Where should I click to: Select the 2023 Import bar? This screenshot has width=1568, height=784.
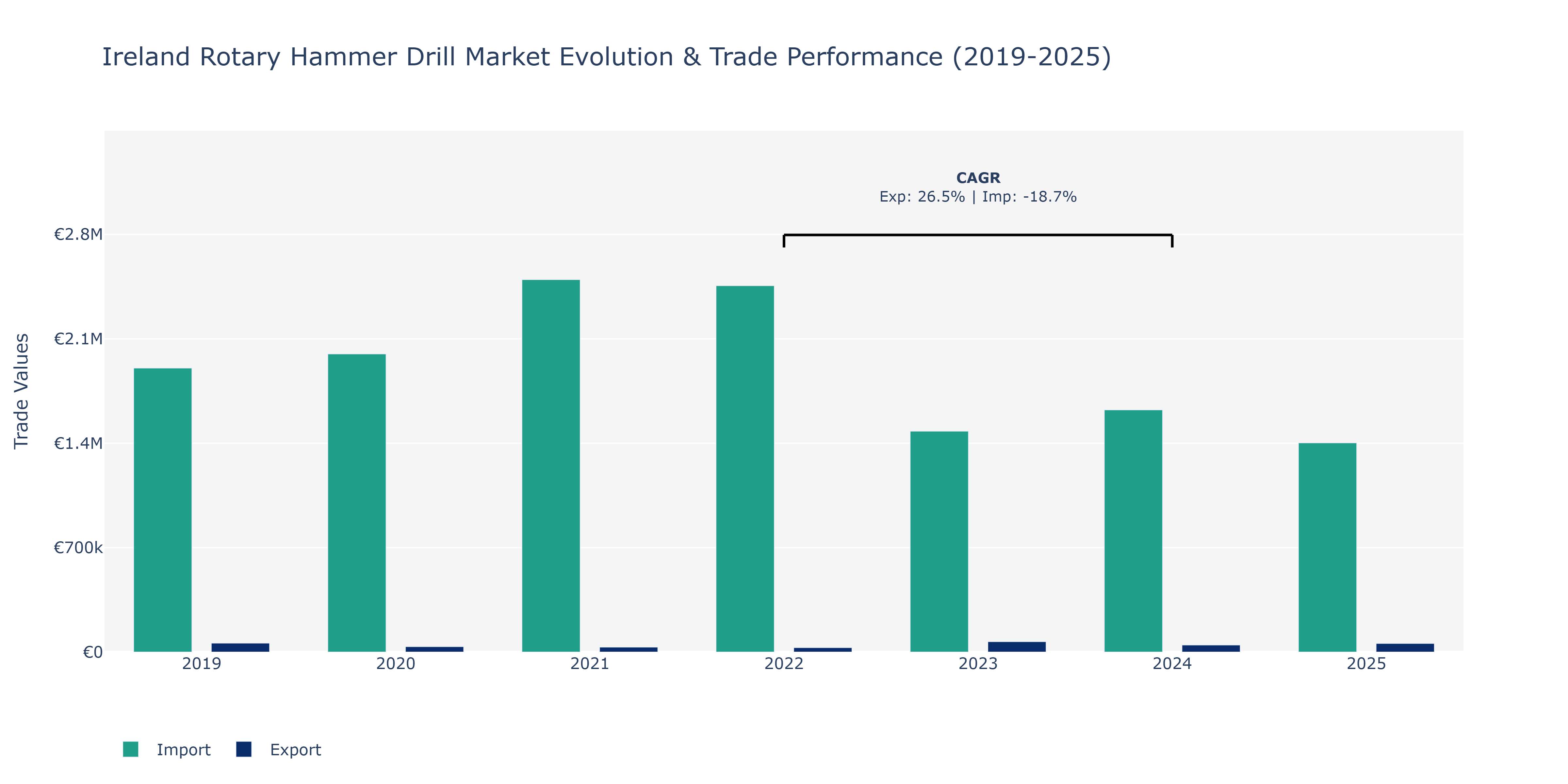coord(939,542)
